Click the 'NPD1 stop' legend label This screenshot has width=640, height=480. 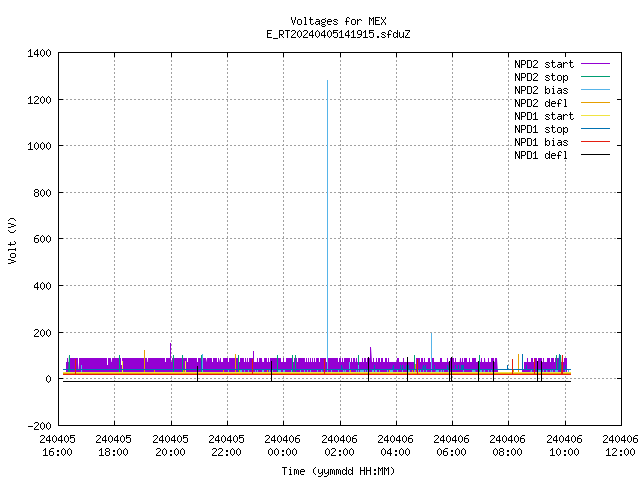[x=541, y=129]
